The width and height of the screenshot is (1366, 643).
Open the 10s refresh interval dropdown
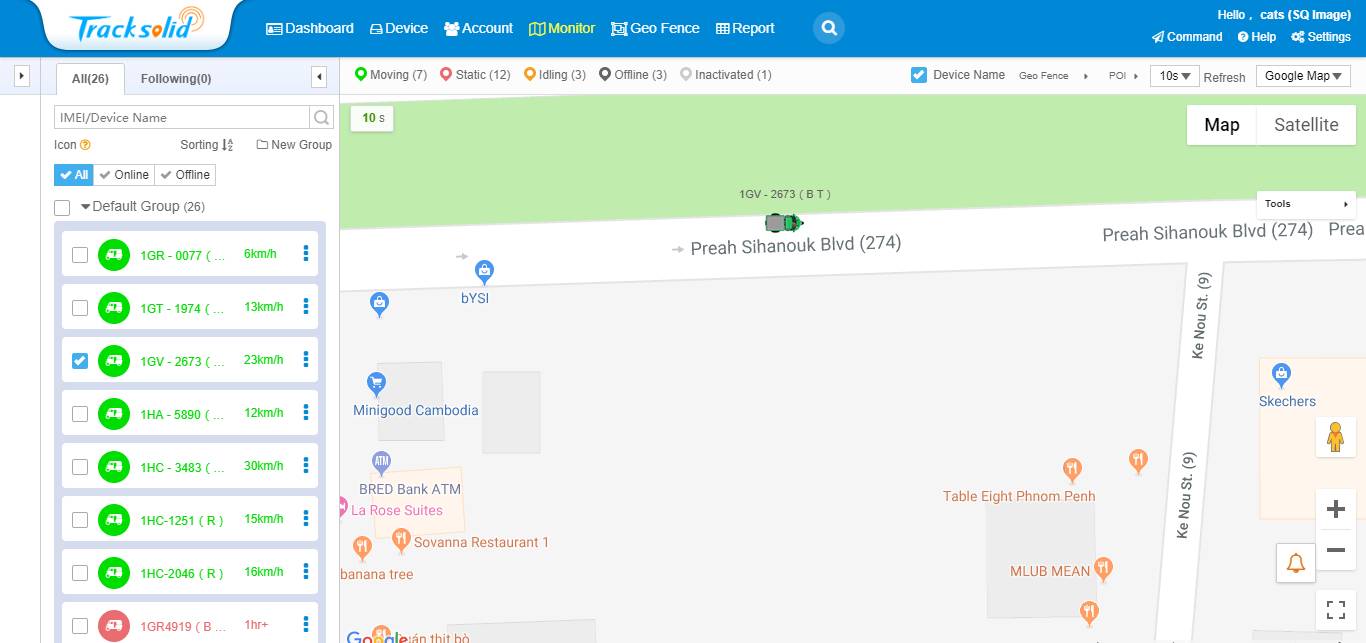(x=1174, y=76)
